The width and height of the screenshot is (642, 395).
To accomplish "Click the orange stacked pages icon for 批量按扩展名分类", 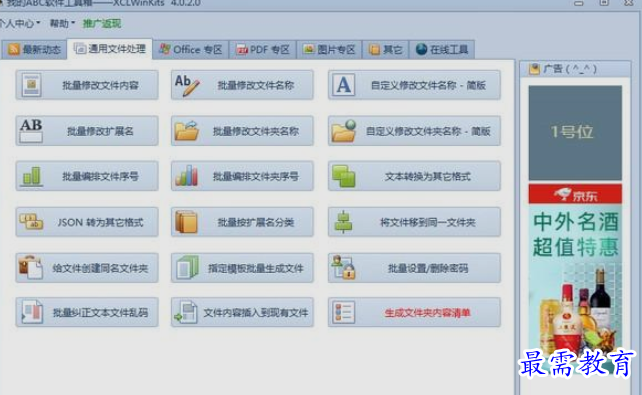I will 186,222.
